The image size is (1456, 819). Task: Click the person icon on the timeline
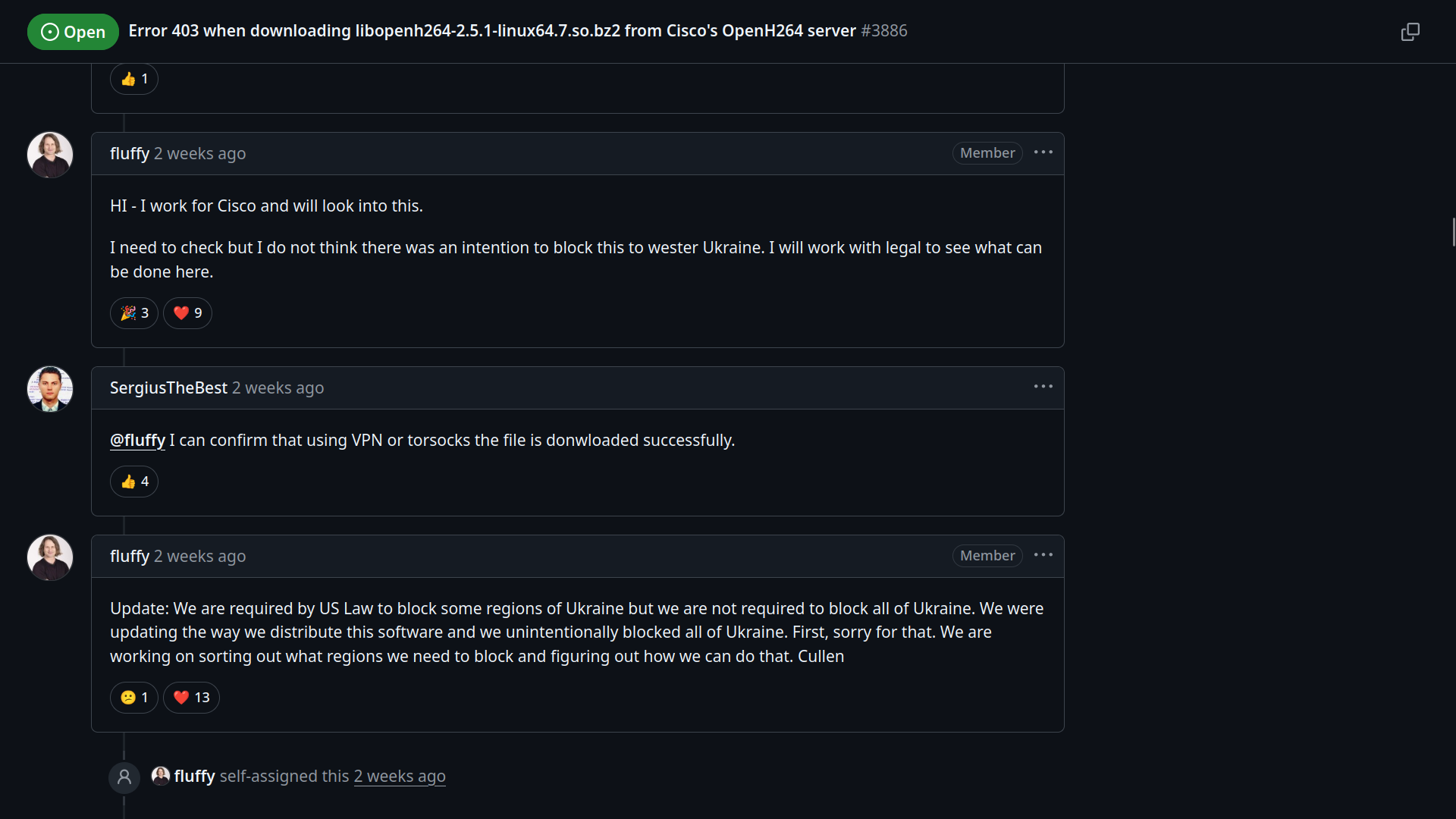point(124,777)
